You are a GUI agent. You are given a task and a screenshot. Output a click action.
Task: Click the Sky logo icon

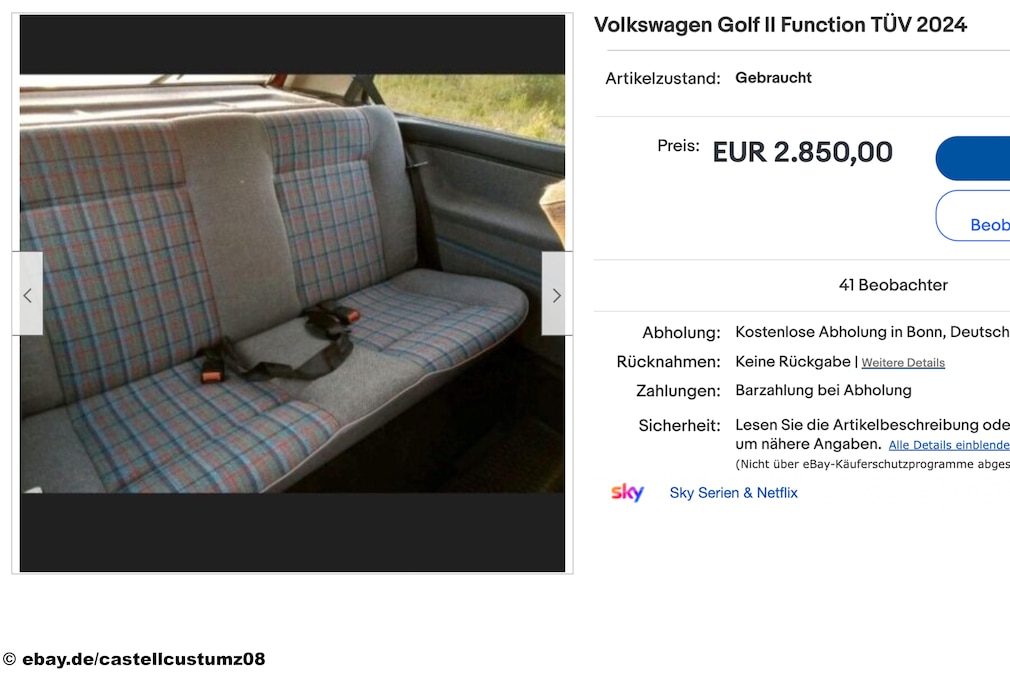[x=627, y=493]
